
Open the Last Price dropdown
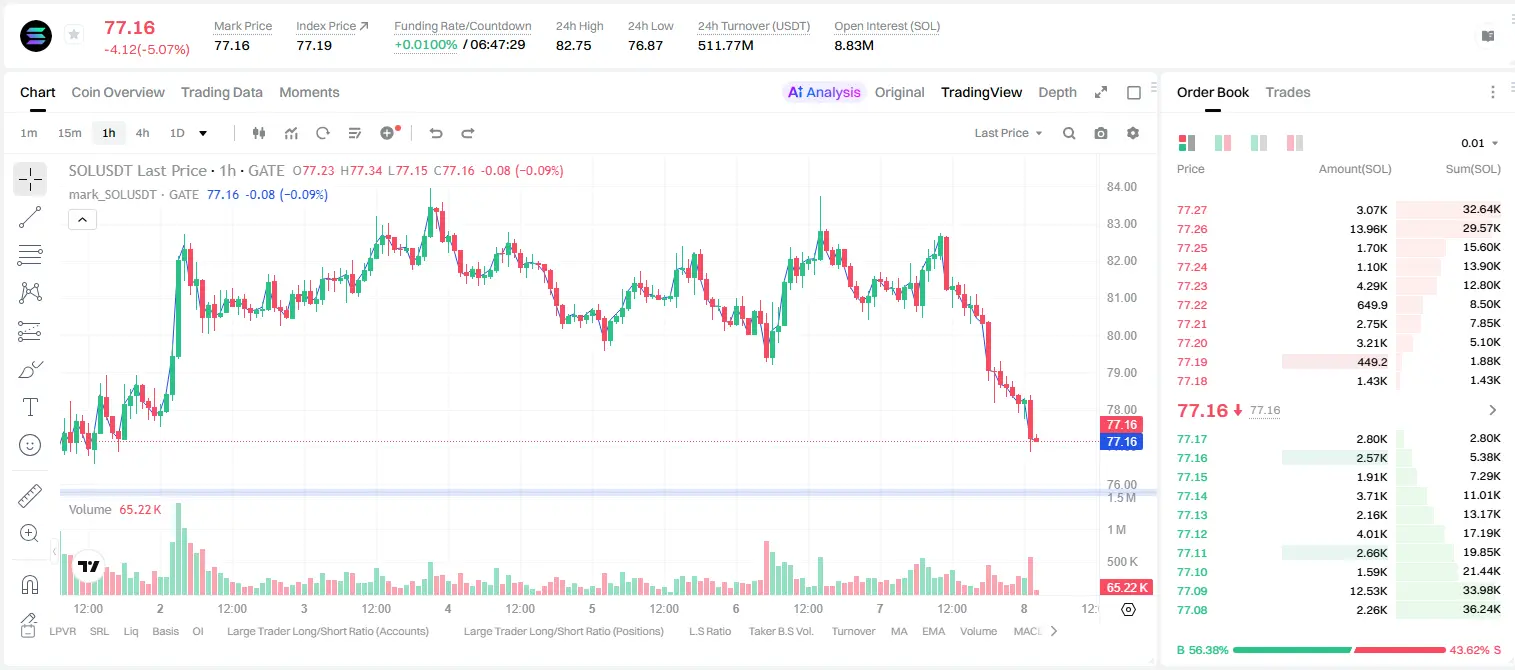click(x=1008, y=133)
